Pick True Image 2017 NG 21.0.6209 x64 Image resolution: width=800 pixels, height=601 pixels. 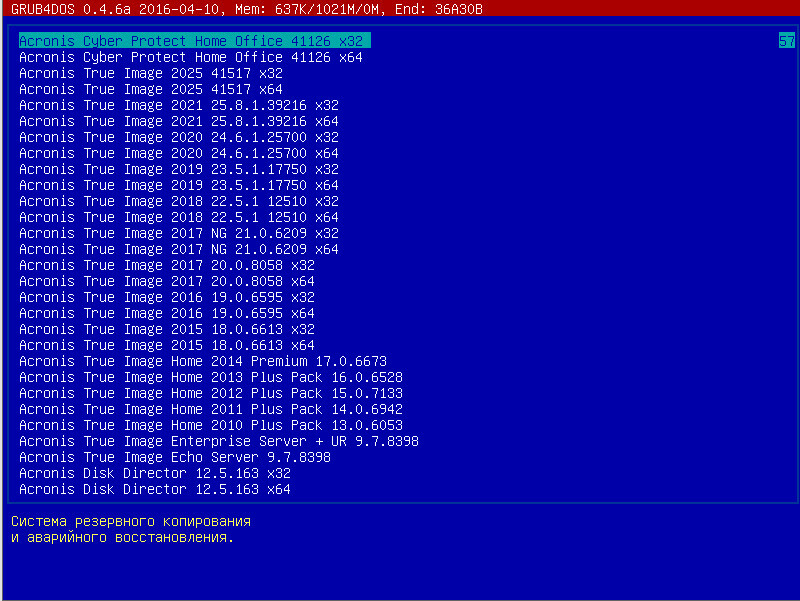[x=179, y=249]
